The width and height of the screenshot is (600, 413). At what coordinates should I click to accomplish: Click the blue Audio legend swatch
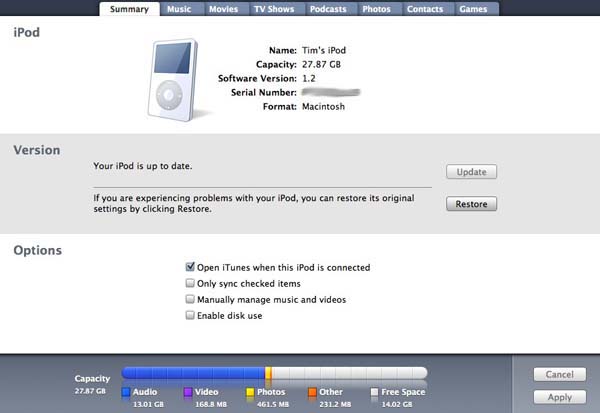click(126, 392)
